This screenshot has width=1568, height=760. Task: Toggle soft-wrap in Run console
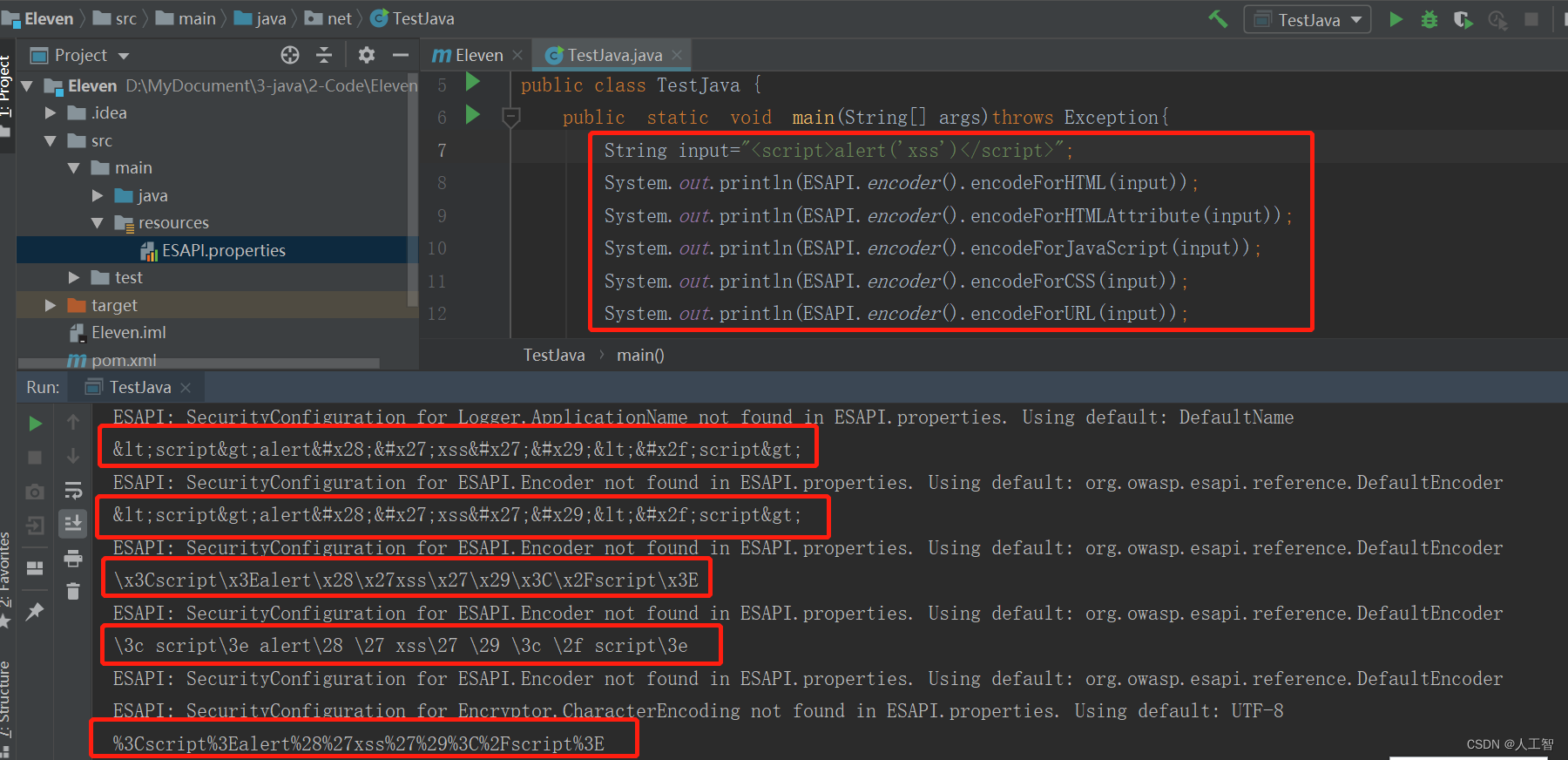(x=73, y=490)
